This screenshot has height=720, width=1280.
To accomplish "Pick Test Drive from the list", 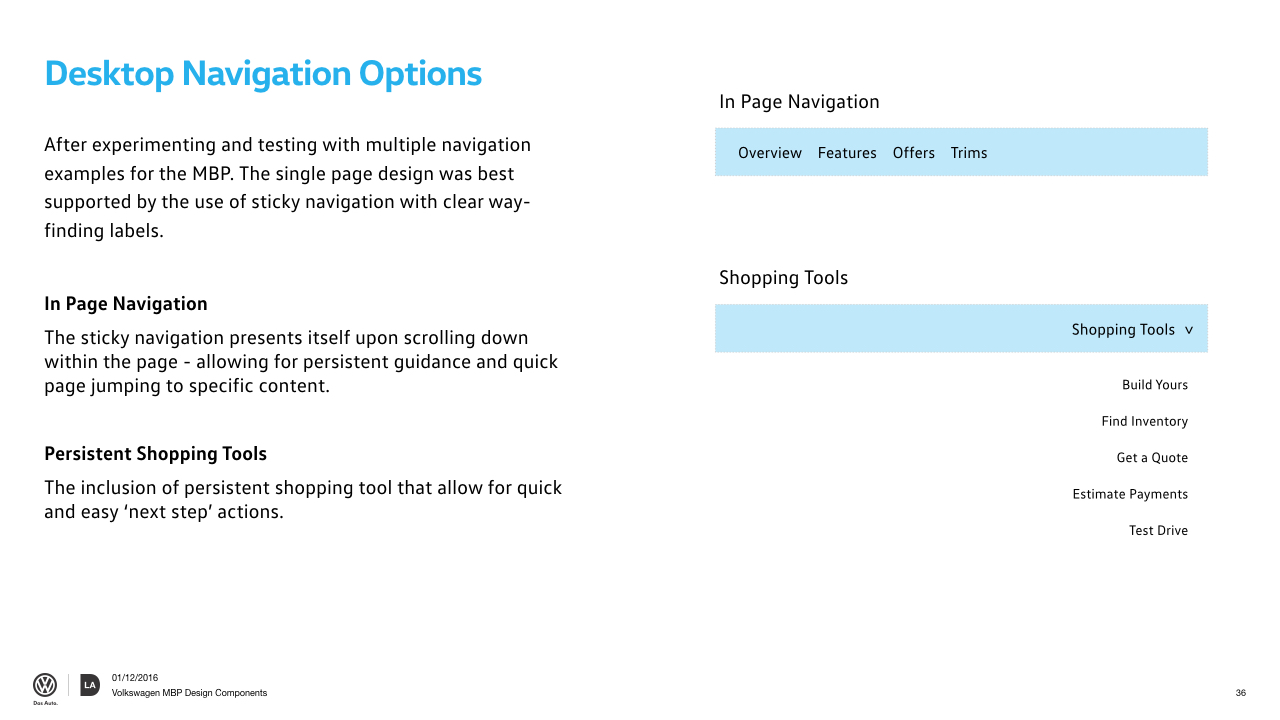I will click(1158, 530).
